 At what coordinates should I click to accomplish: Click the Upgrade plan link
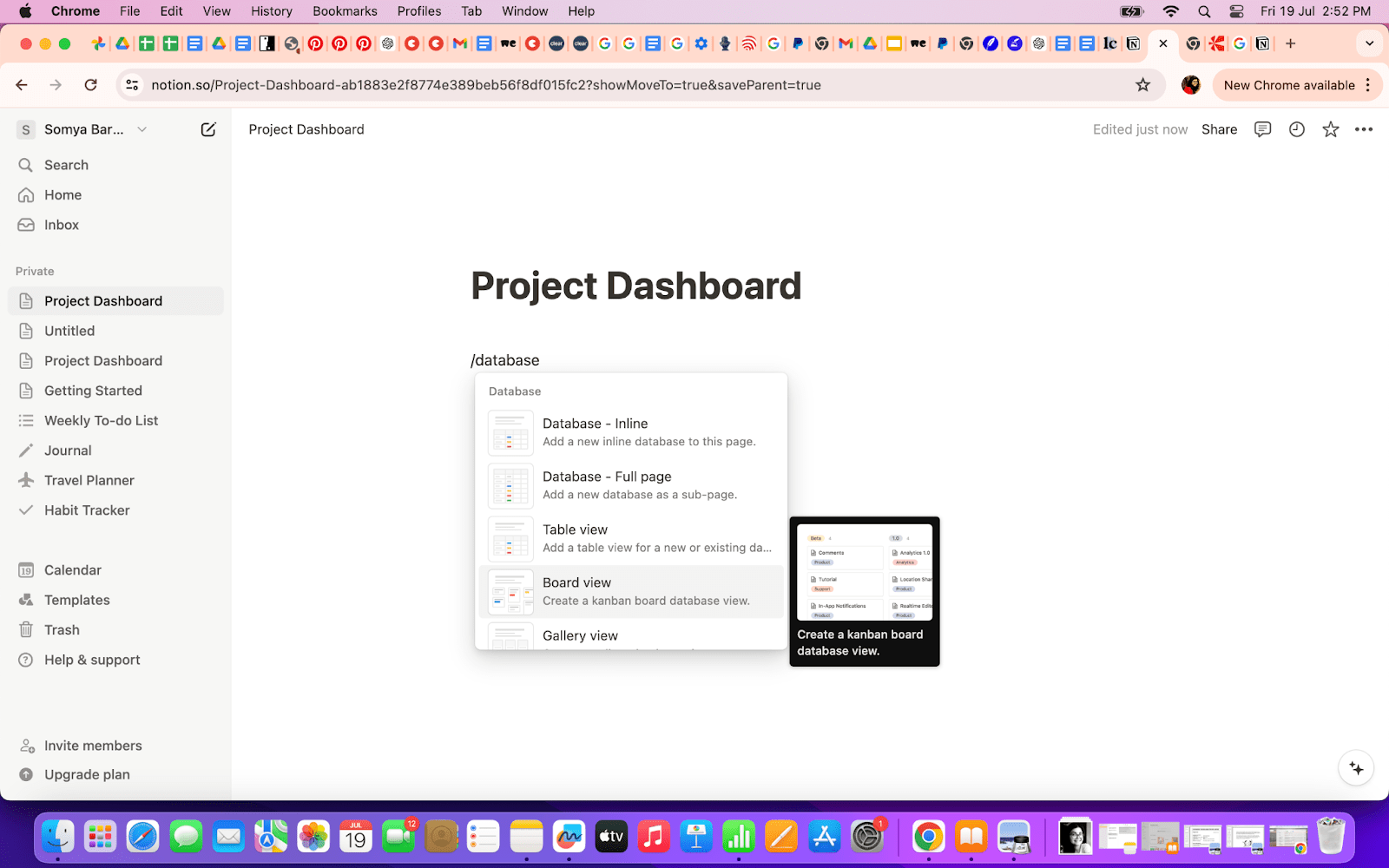click(x=86, y=773)
